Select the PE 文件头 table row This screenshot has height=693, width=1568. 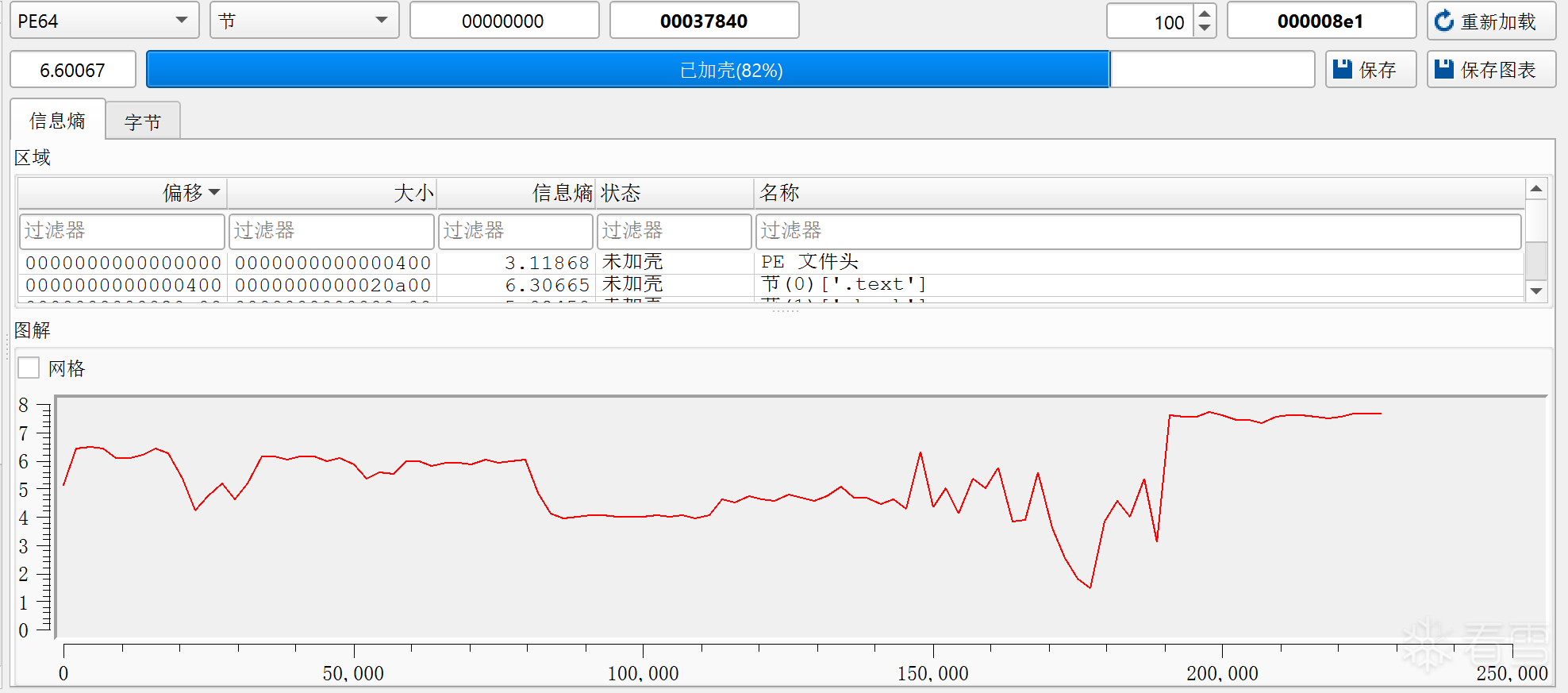(x=809, y=262)
